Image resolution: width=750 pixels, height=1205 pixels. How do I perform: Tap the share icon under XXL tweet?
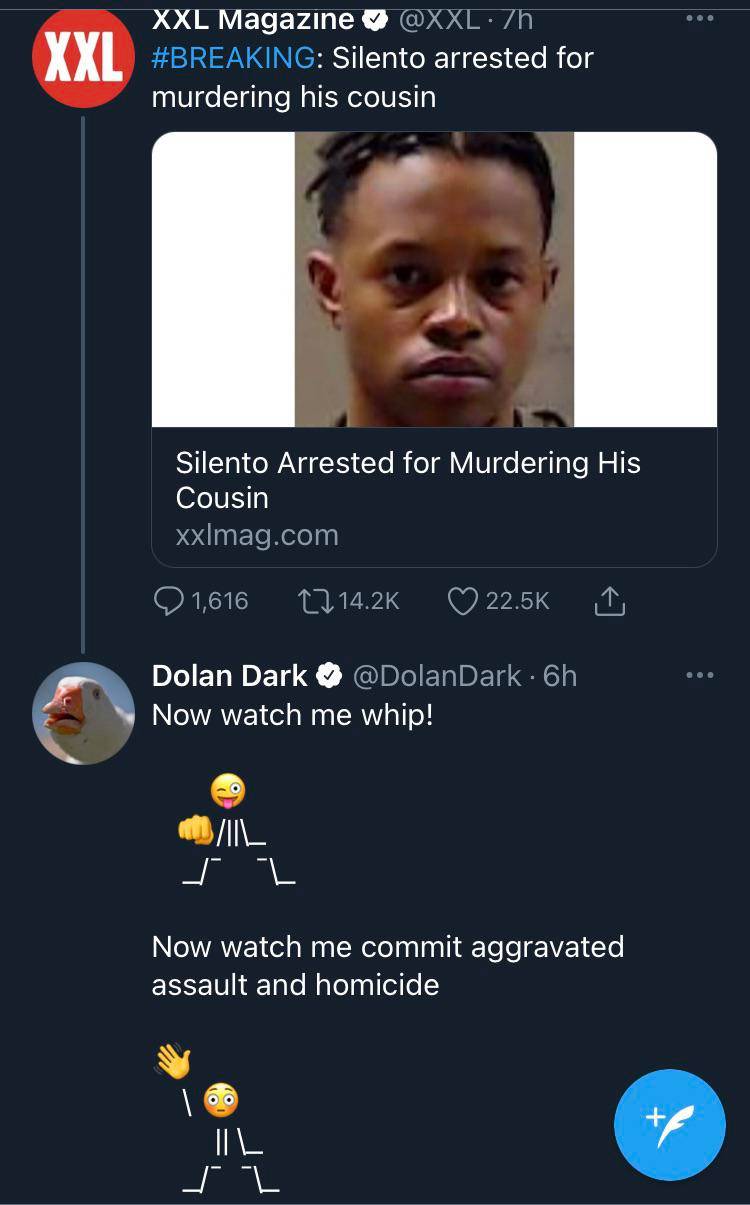tap(609, 600)
